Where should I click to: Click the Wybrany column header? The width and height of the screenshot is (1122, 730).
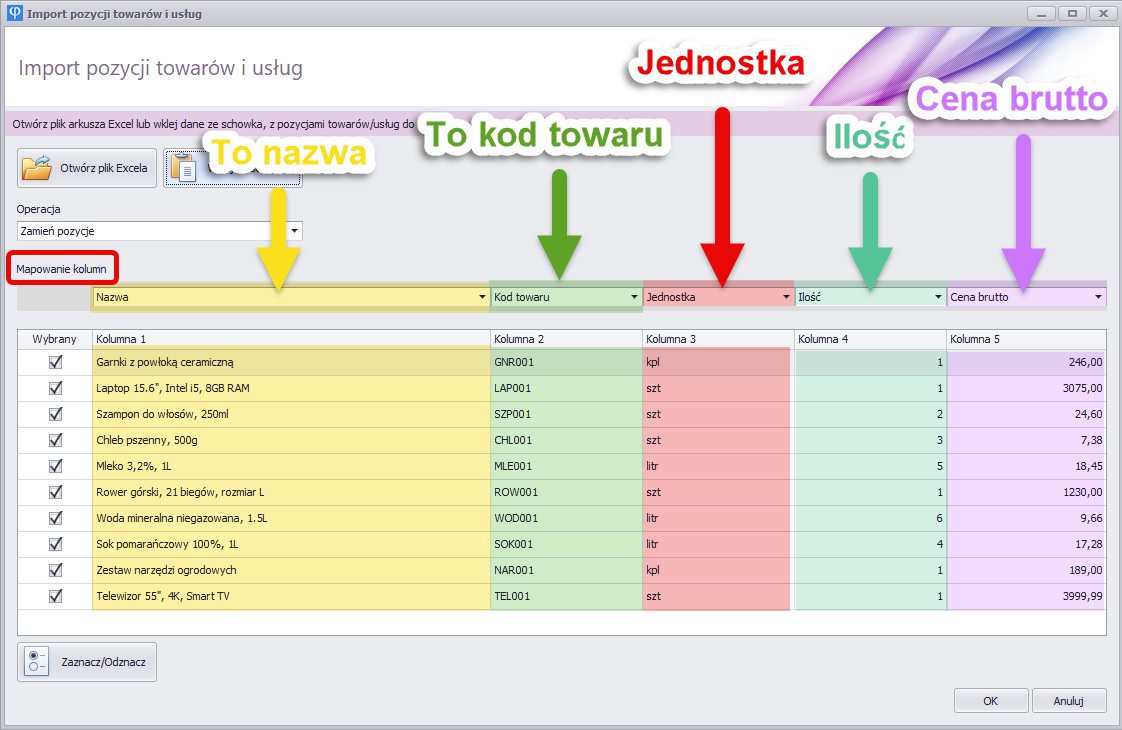(x=54, y=339)
